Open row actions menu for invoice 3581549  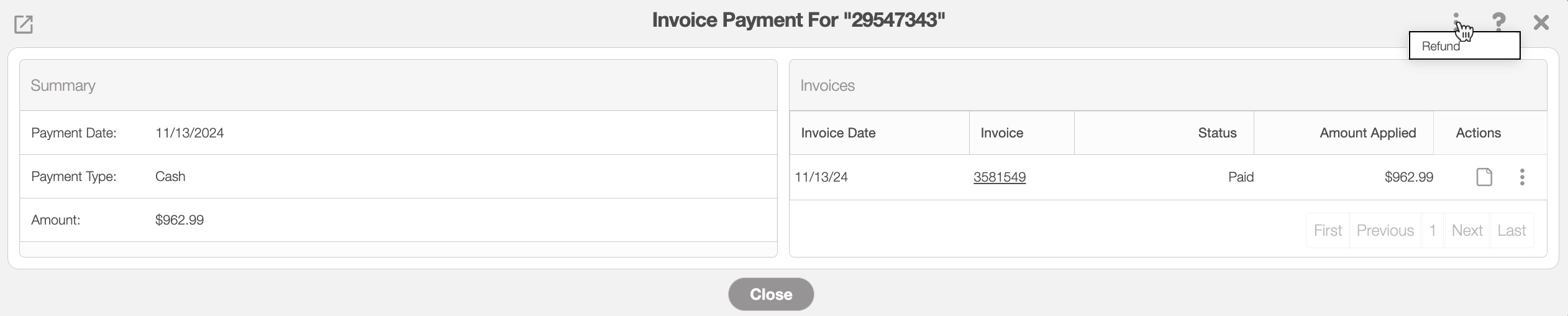[1521, 177]
